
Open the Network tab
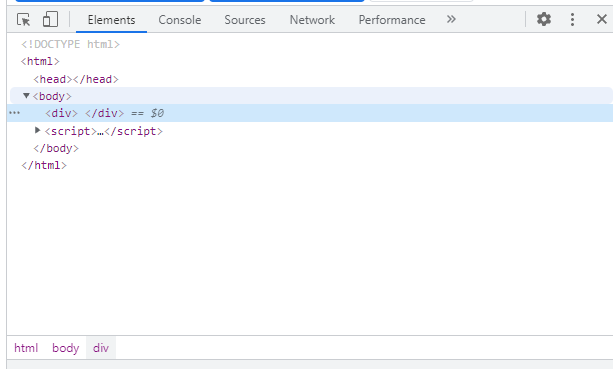click(x=312, y=20)
